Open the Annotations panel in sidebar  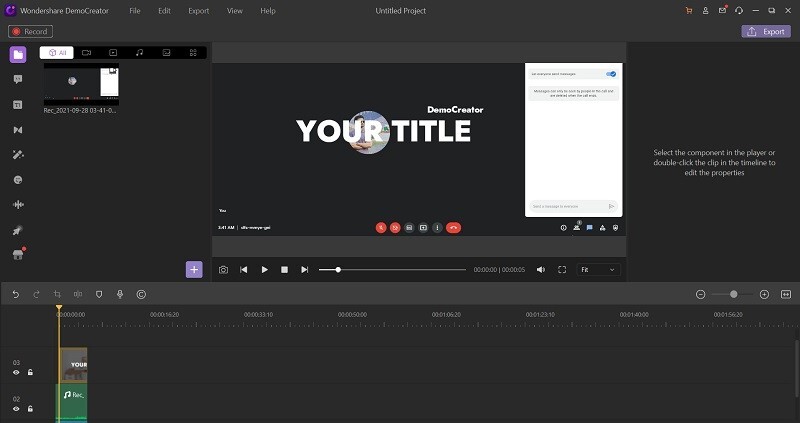18,79
